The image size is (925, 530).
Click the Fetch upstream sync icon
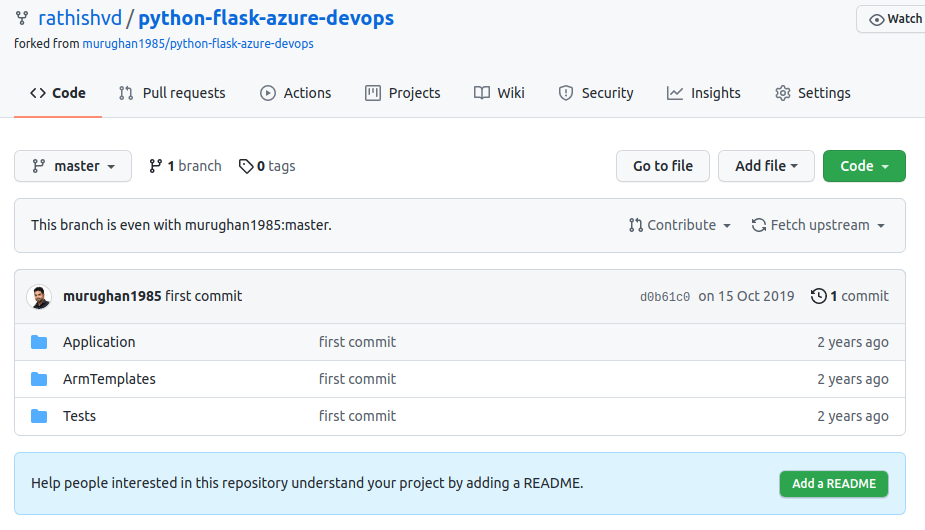pos(759,225)
